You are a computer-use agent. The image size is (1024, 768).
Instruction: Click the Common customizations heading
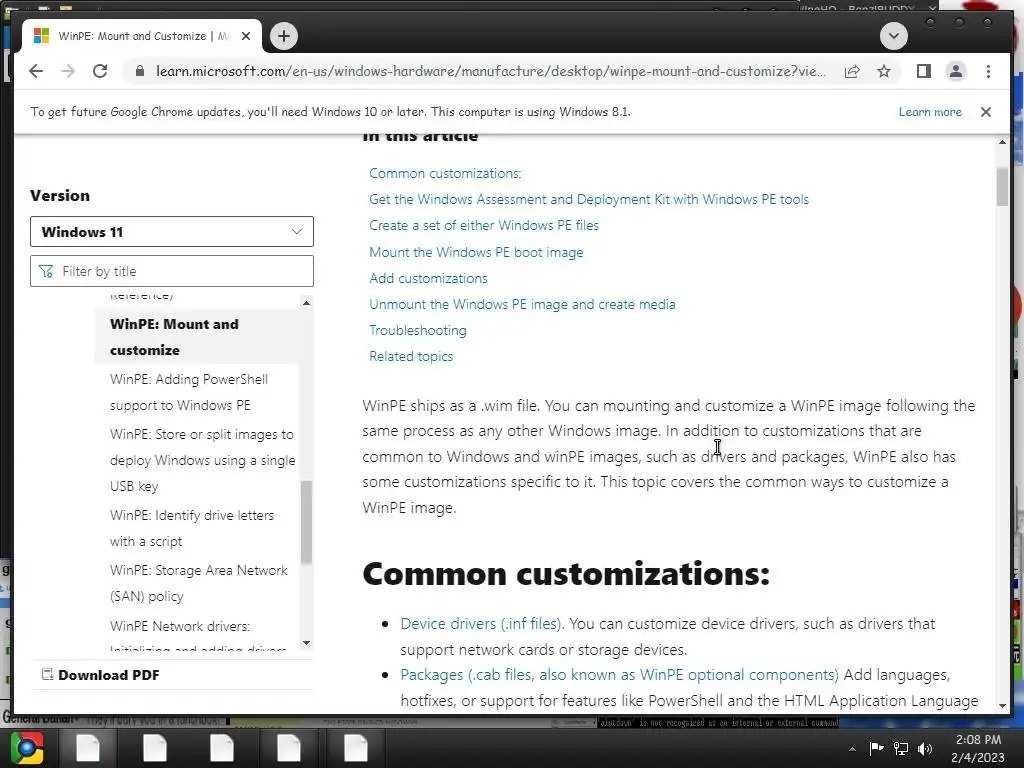pos(566,574)
